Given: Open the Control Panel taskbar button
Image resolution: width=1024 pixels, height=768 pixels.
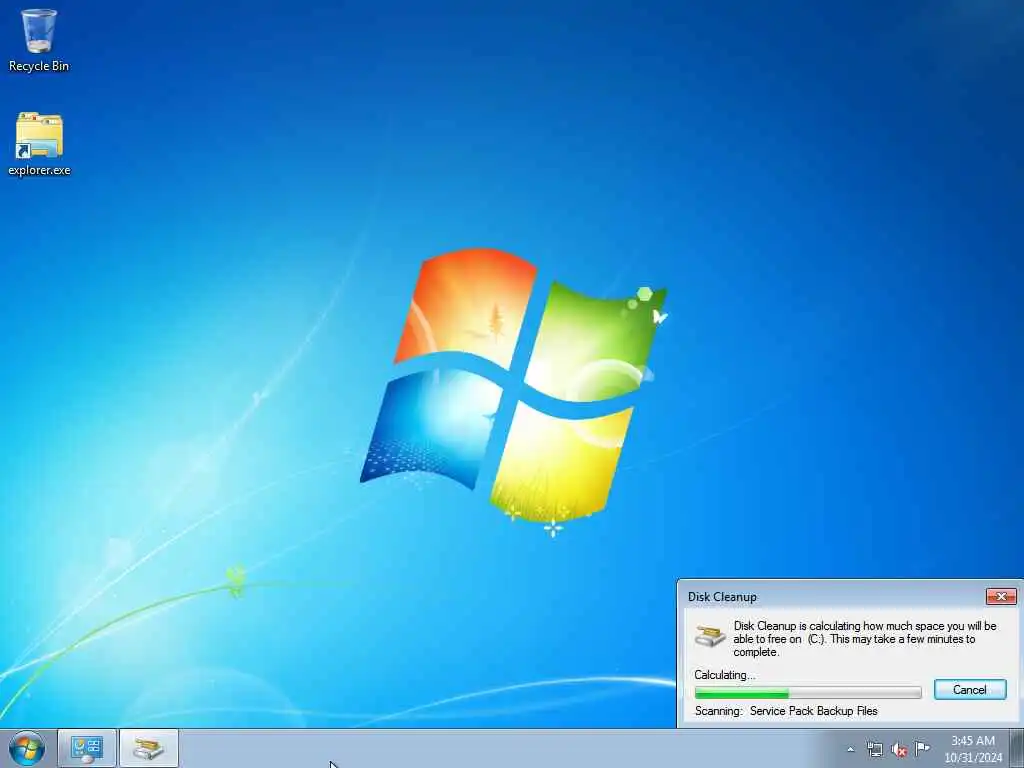Looking at the screenshot, I should (x=87, y=748).
